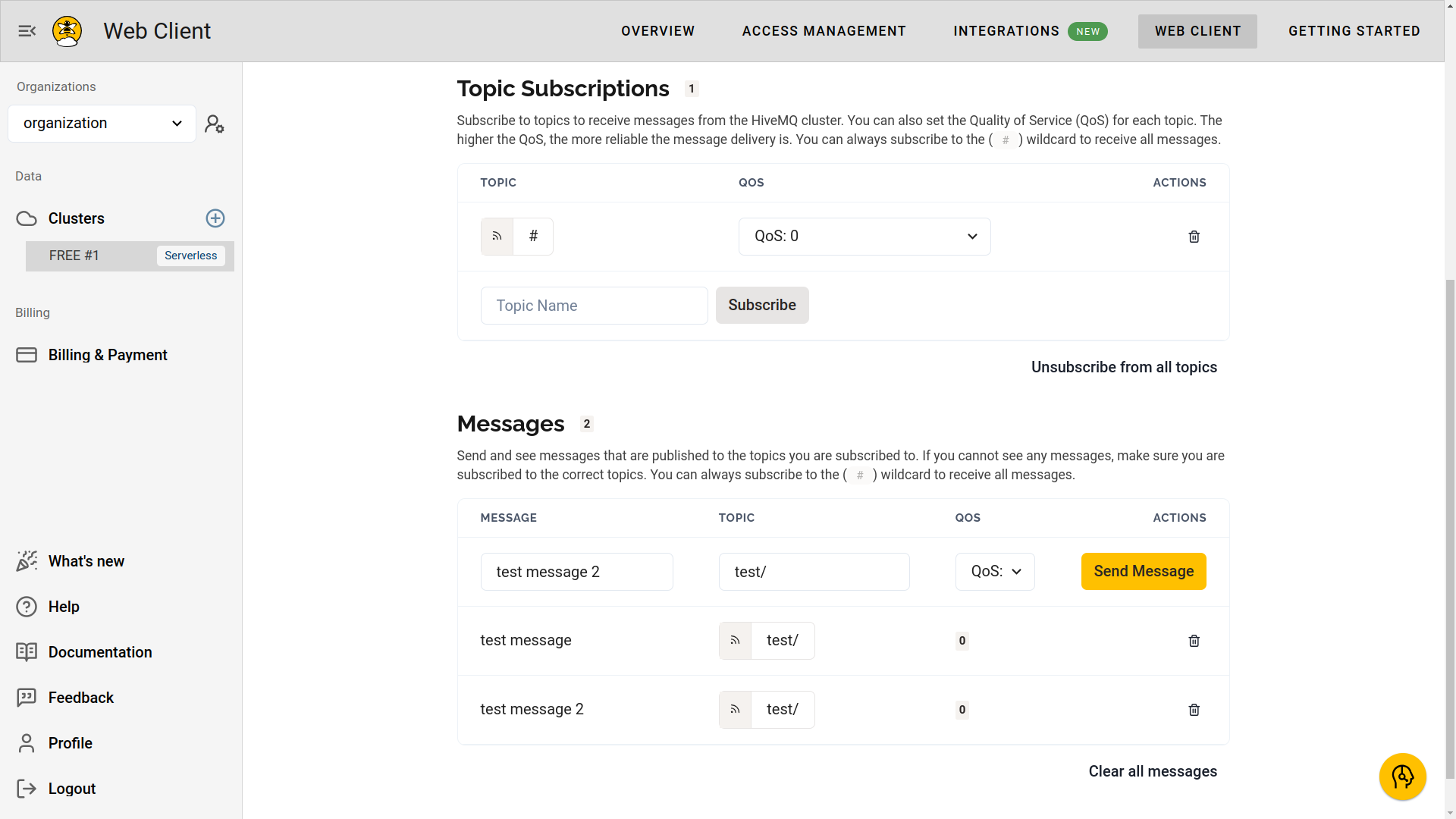Click the delete icon for topic subscription

1194,236
